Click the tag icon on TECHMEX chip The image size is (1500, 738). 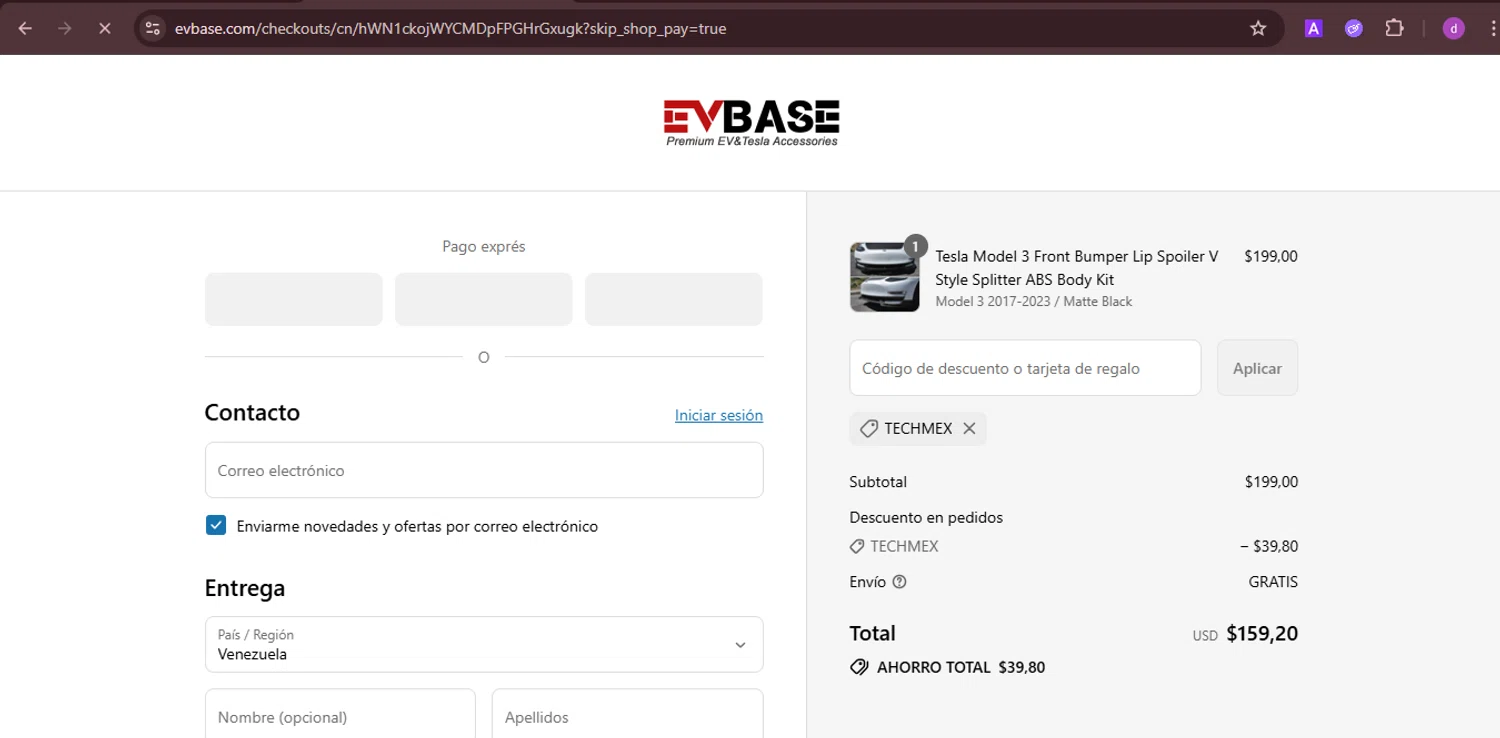pos(868,428)
